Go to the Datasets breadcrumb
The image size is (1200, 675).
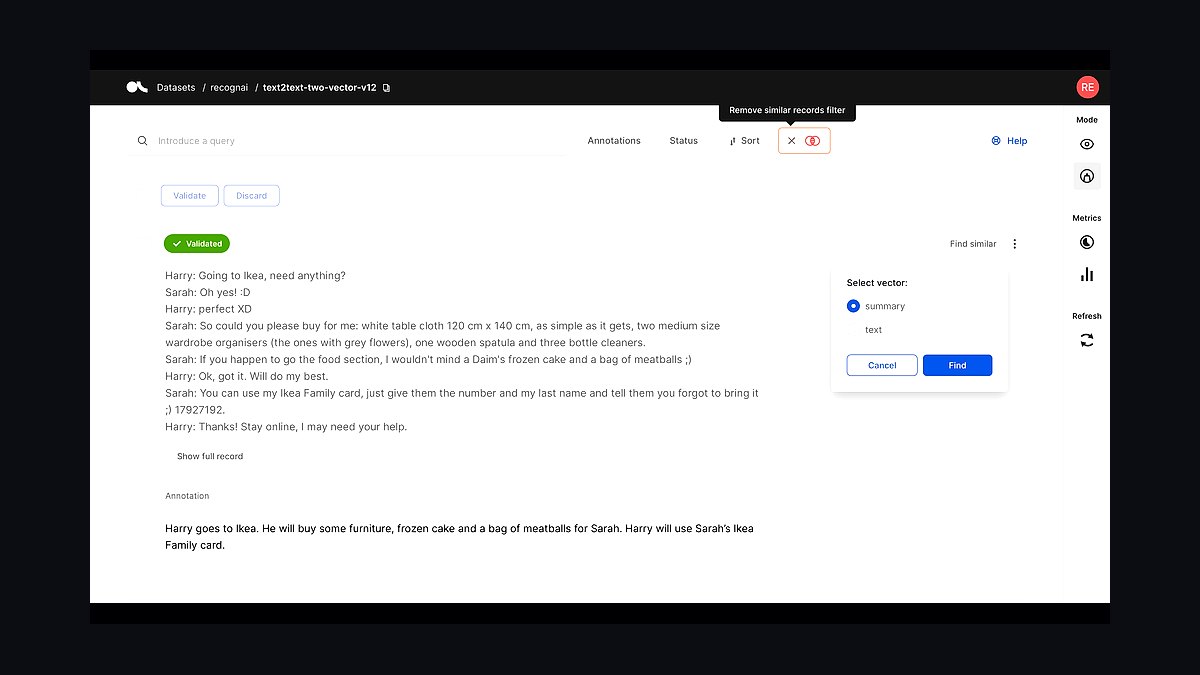click(x=176, y=88)
